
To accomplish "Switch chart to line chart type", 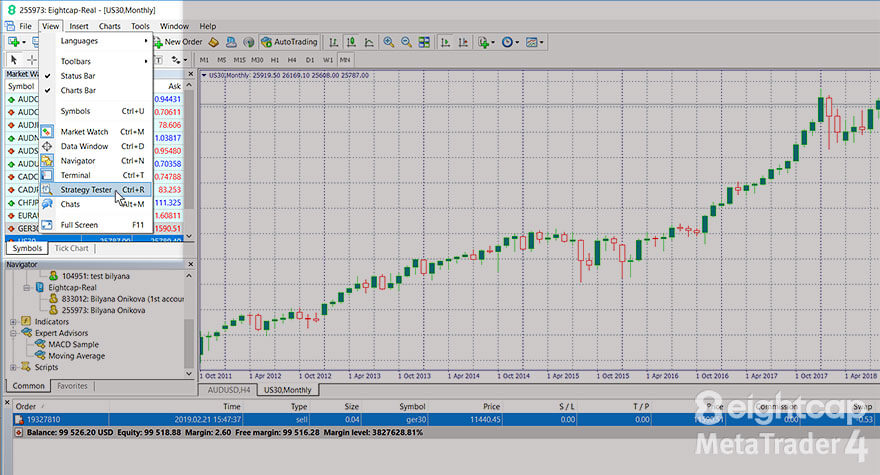I will coord(369,42).
